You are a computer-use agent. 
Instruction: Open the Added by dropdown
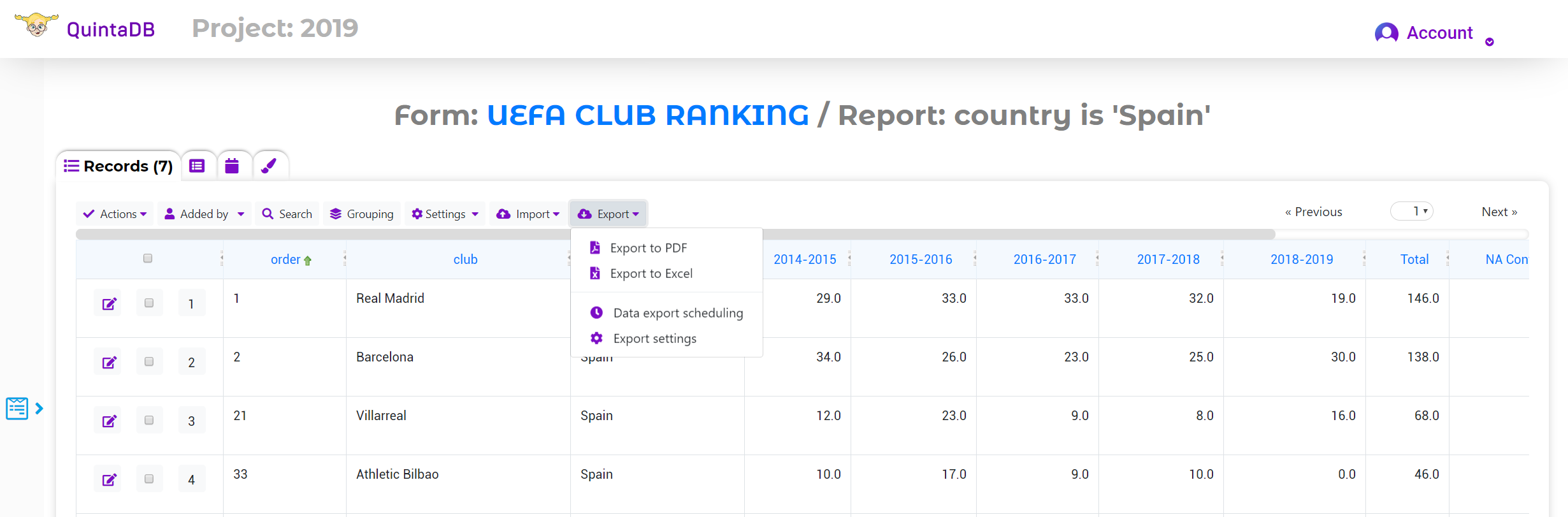(205, 214)
